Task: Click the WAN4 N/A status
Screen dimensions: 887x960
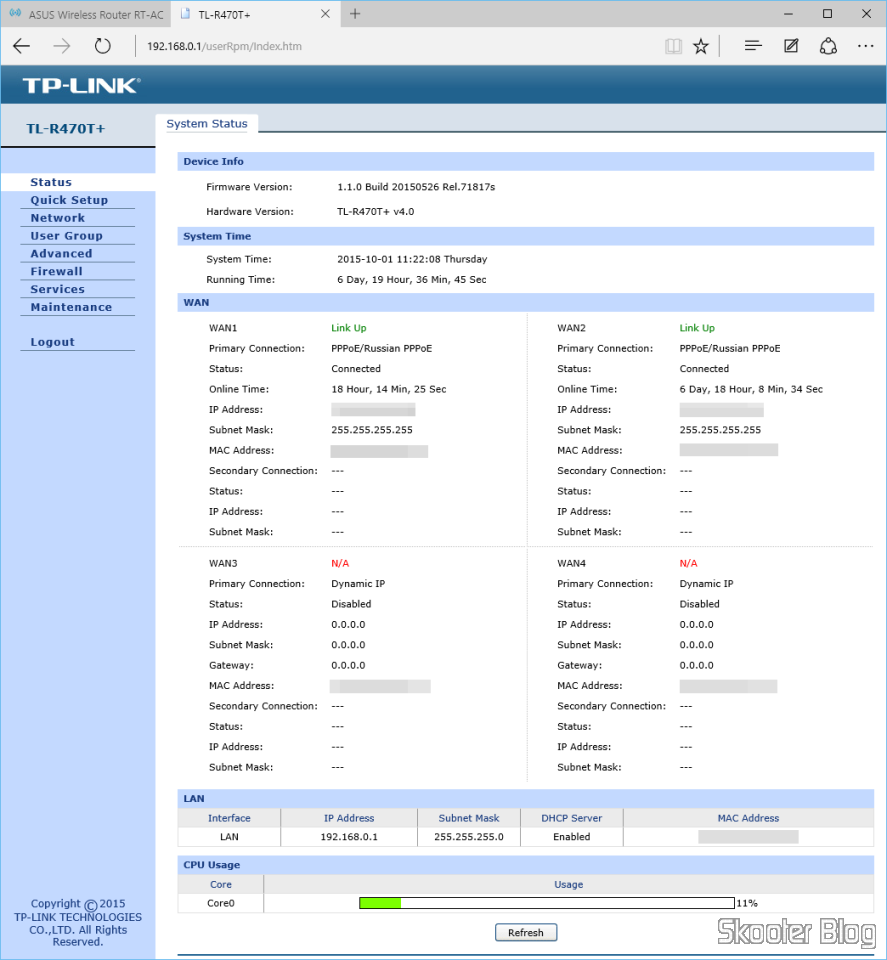Action: pos(689,563)
